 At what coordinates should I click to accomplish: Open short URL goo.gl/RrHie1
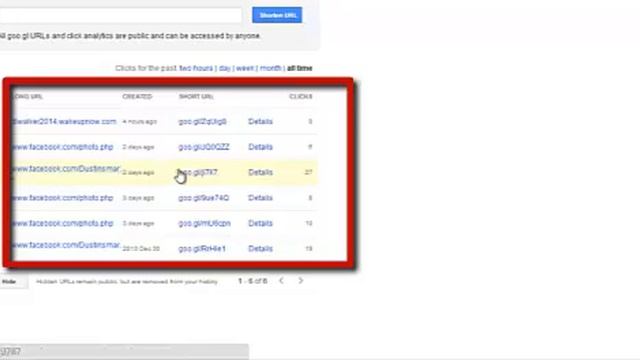202,249
